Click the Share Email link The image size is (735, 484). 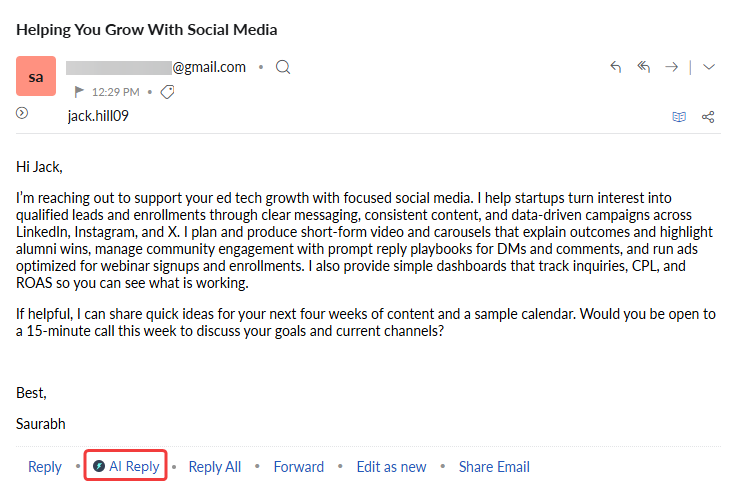(x=494, y=467)
